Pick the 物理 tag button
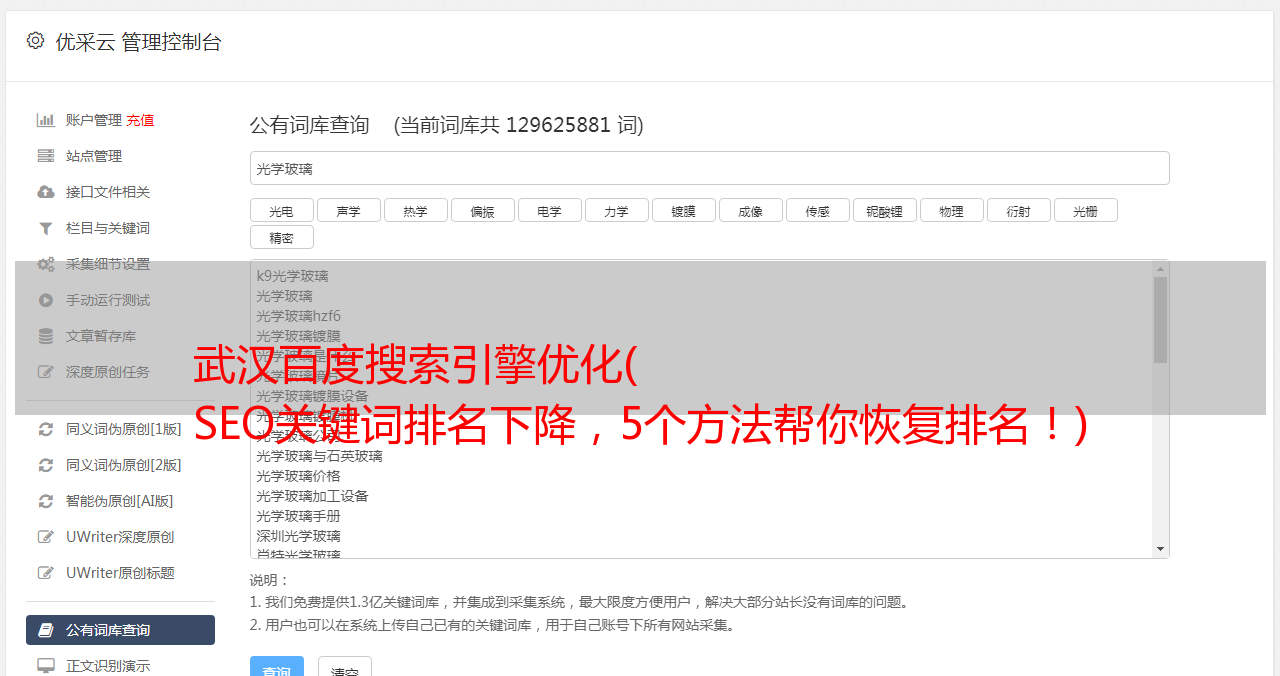This screenshot has width=1280, height=676. tap(951, 210)
